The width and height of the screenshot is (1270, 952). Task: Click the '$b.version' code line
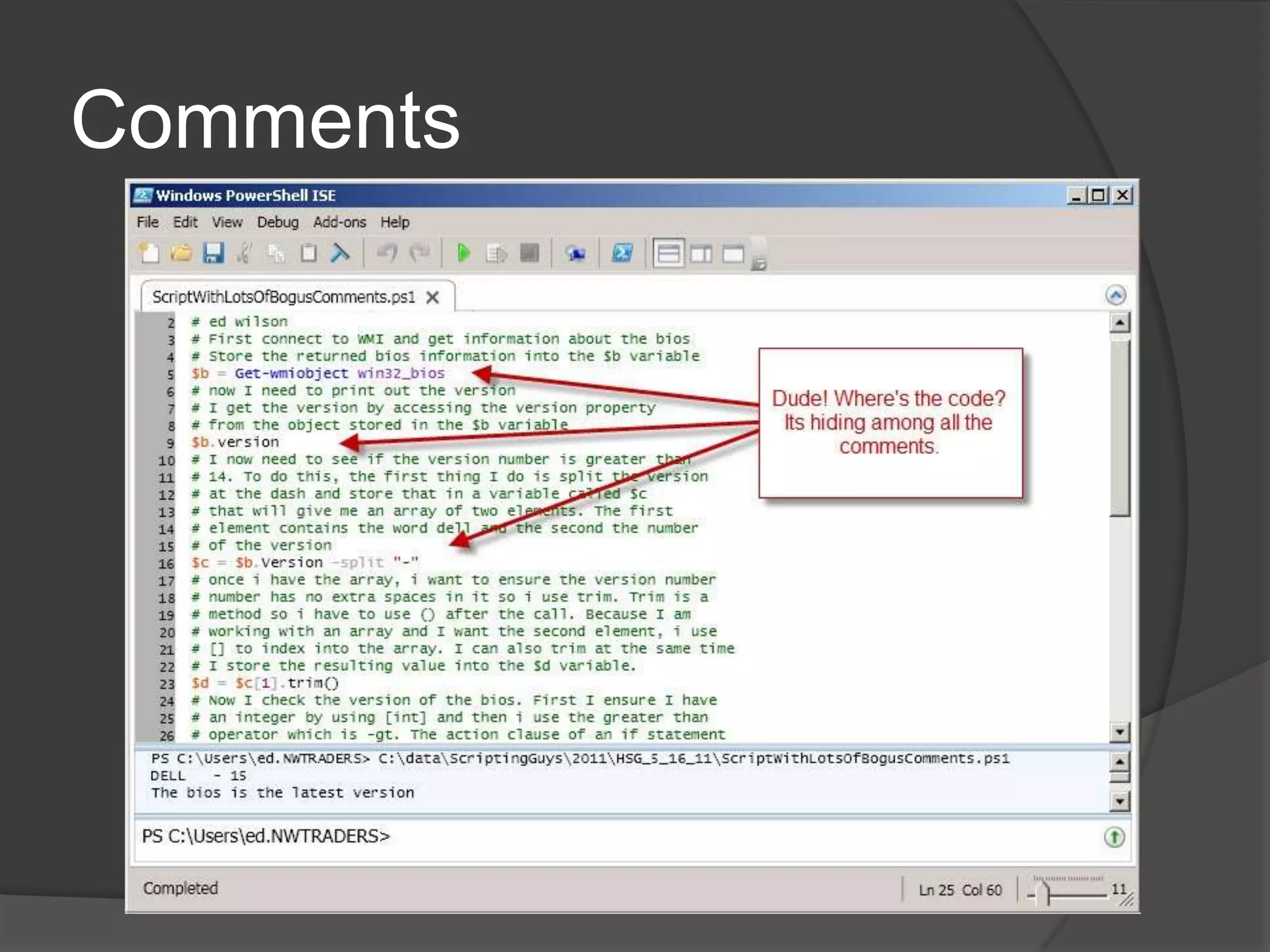pyautogui.click(x=235, y=443)
